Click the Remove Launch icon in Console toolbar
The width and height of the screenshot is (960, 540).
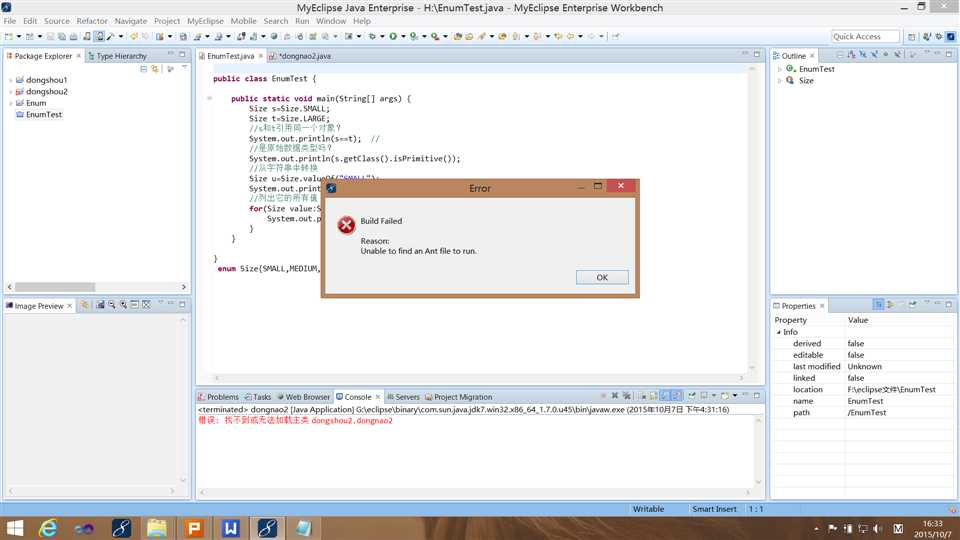tap(615, 396)
